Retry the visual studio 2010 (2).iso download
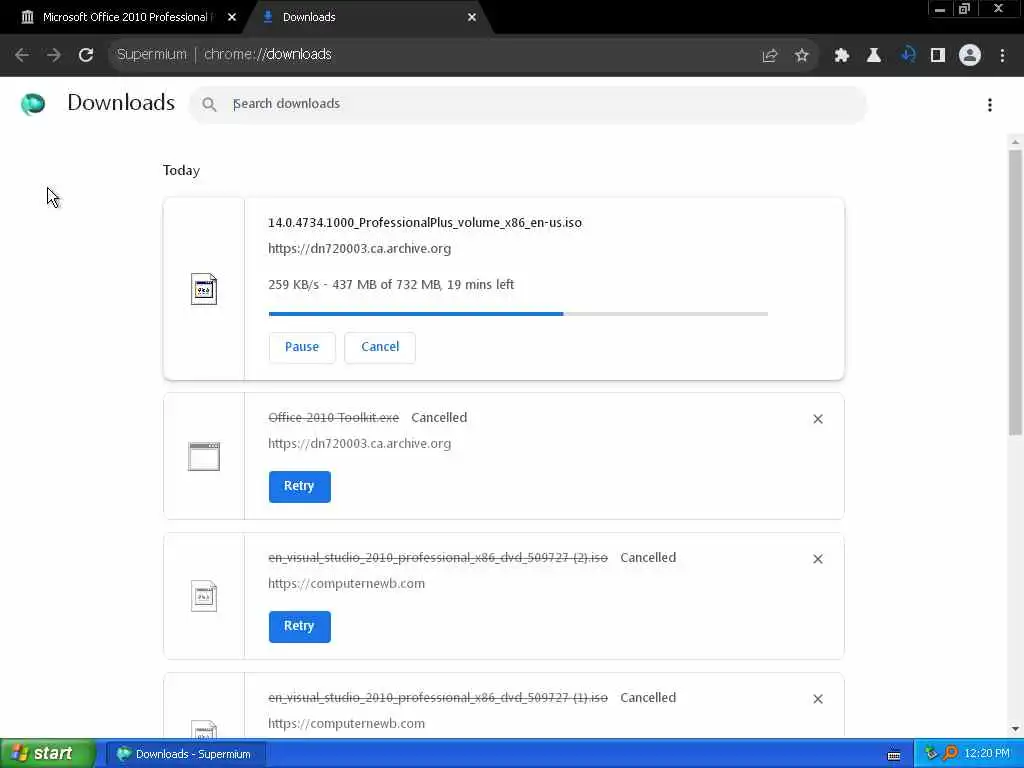 299,626
